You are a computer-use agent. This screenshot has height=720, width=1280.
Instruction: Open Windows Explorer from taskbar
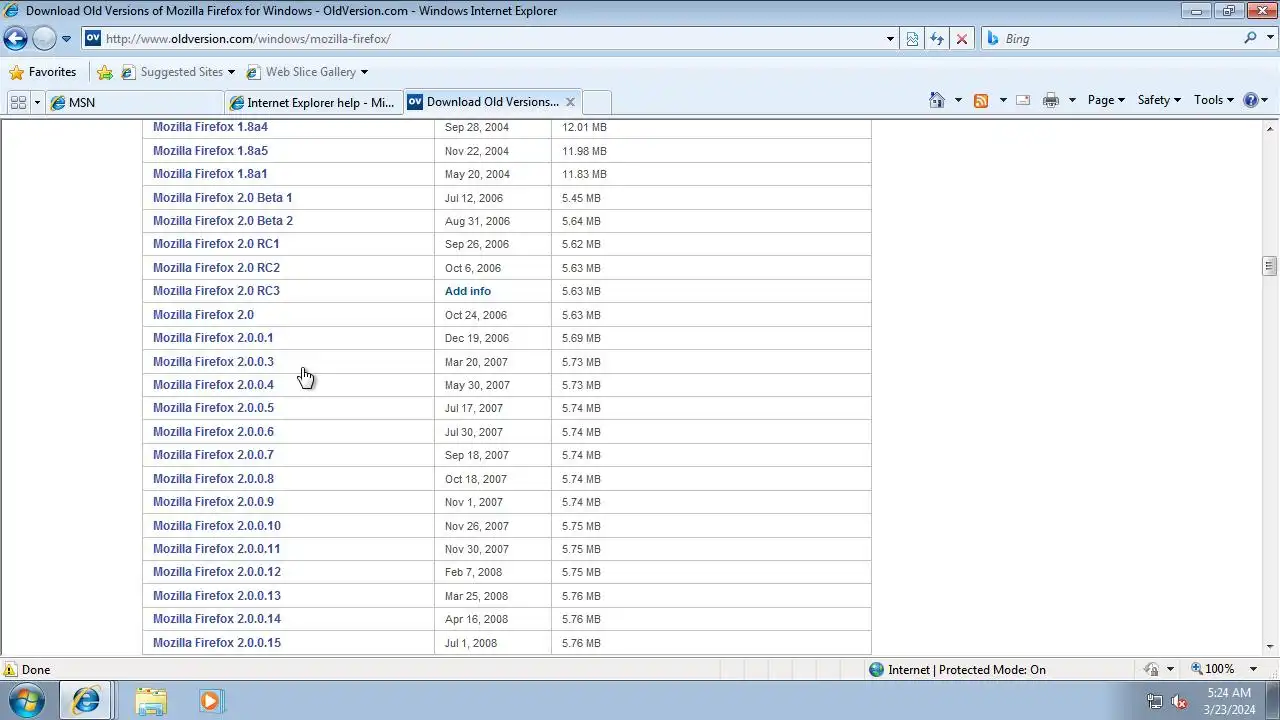coord(151,701)
